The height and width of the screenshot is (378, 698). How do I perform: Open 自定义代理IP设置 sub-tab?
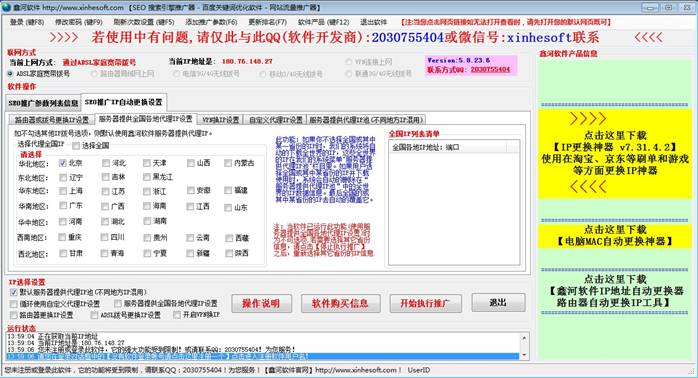click(x=276, y=120)
